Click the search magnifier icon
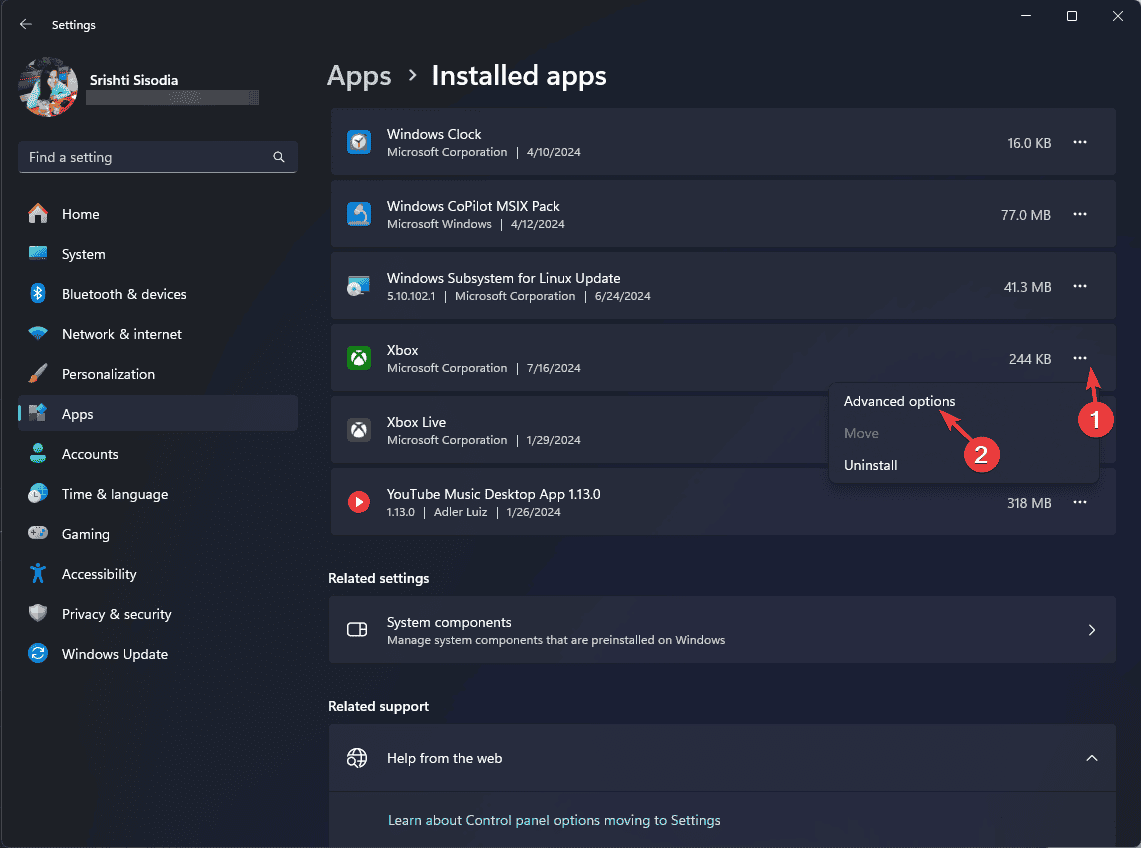The width and height of the screenshot is (1141, 848). pyautogui.click(x=279, y=156)
